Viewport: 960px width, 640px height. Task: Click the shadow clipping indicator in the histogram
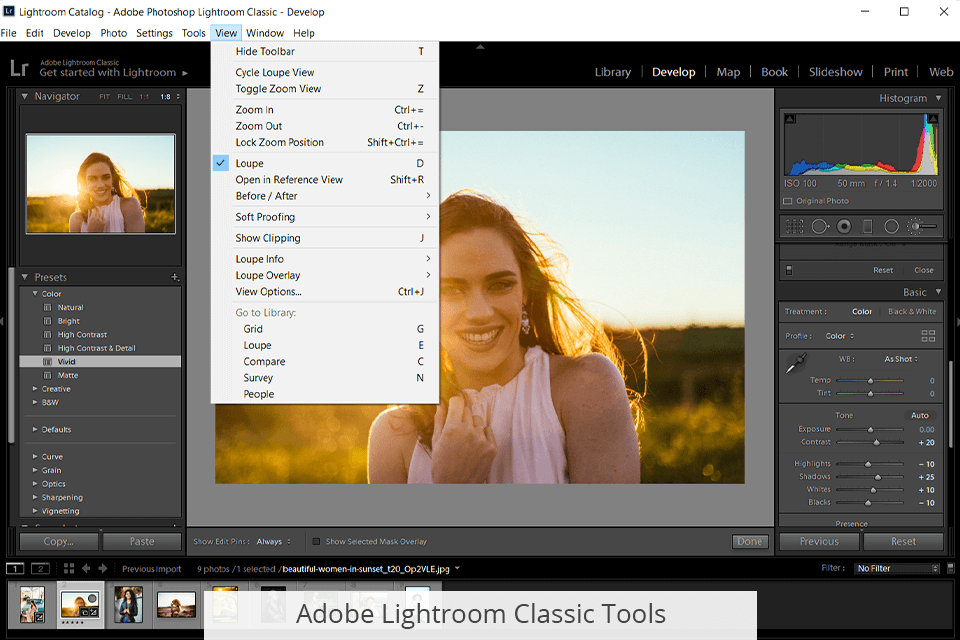point(790,119)
